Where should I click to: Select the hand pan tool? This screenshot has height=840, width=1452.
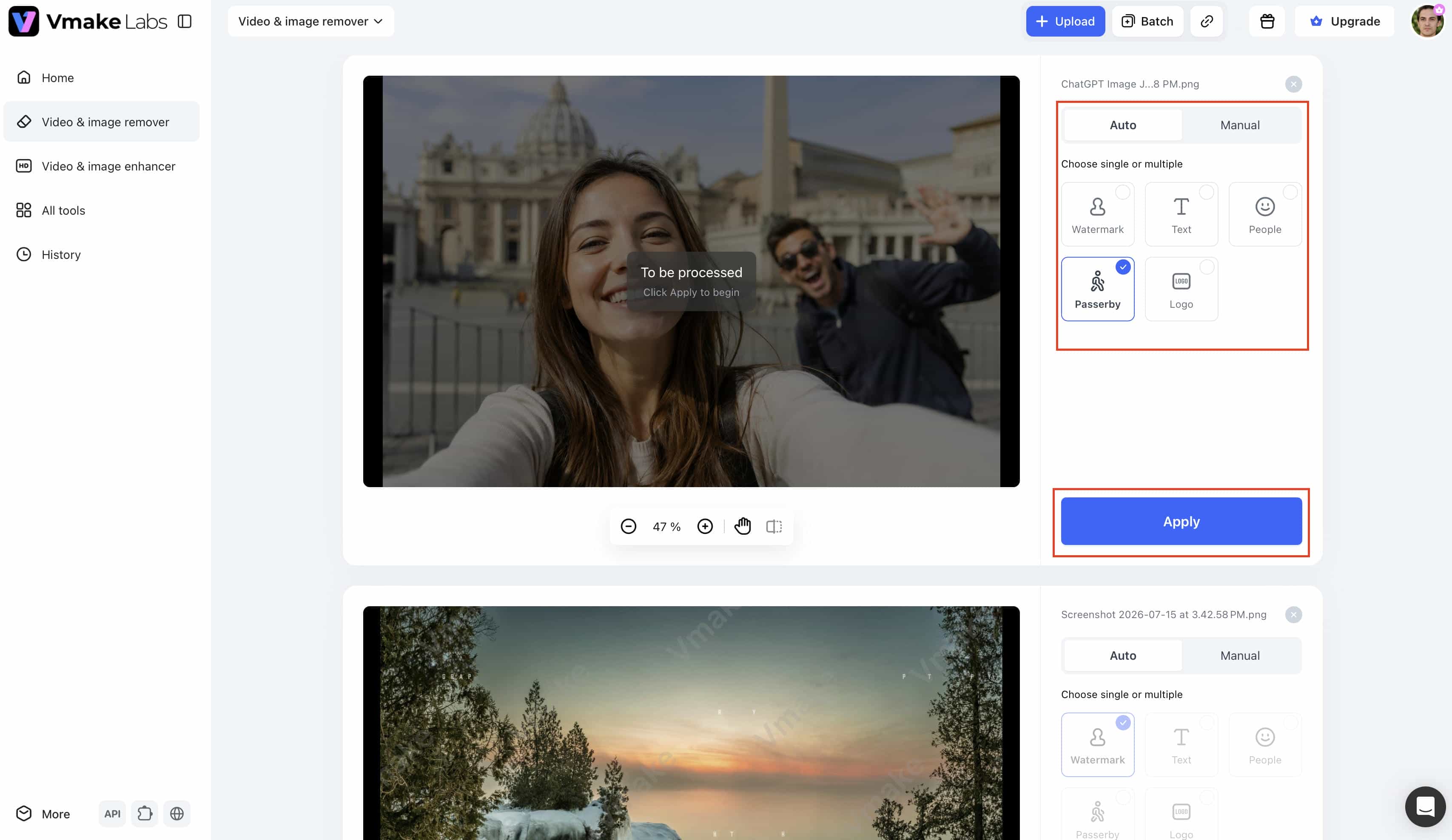(x=742, y=526)
